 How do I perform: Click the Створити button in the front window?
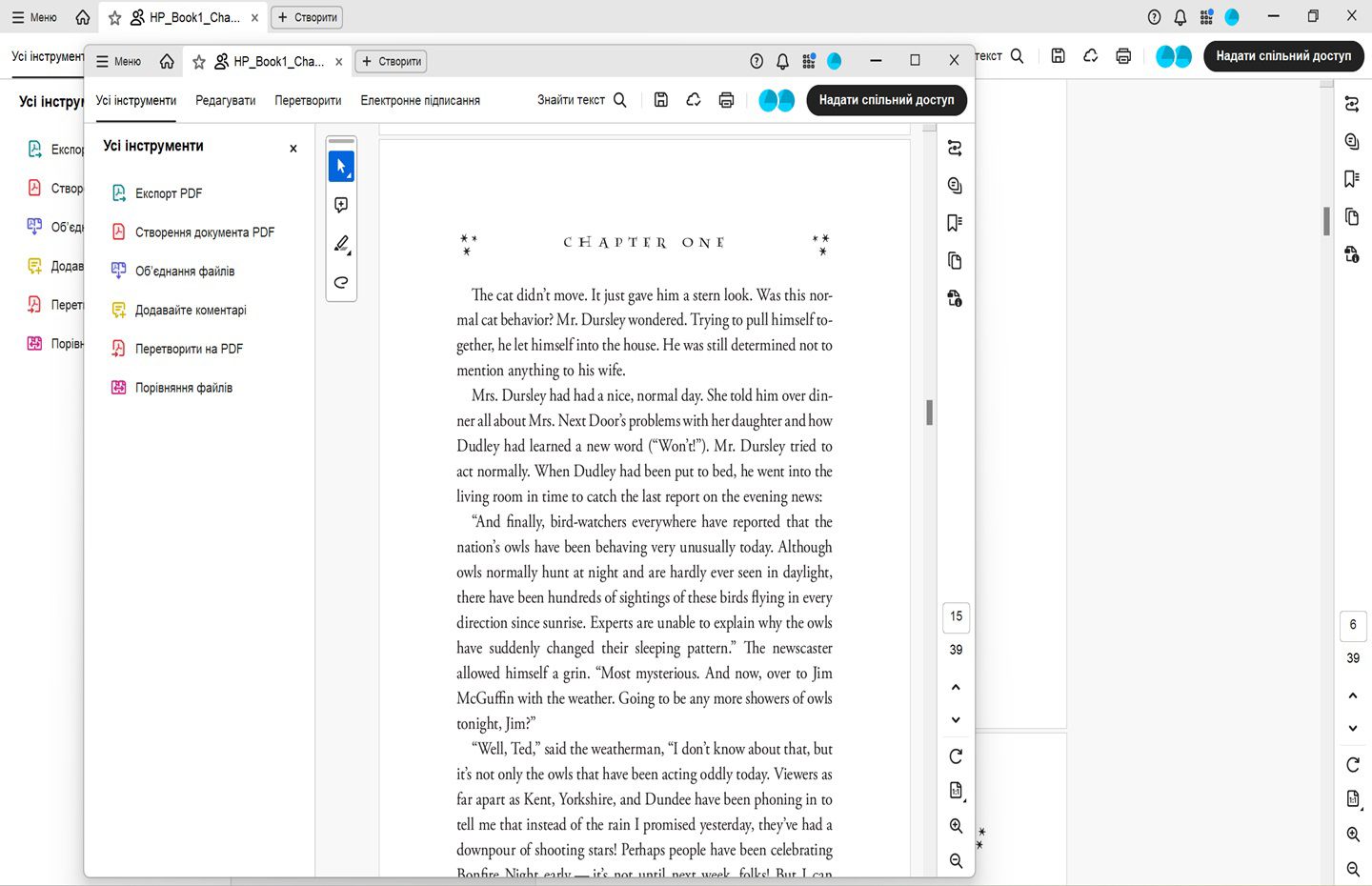point(391,61)
